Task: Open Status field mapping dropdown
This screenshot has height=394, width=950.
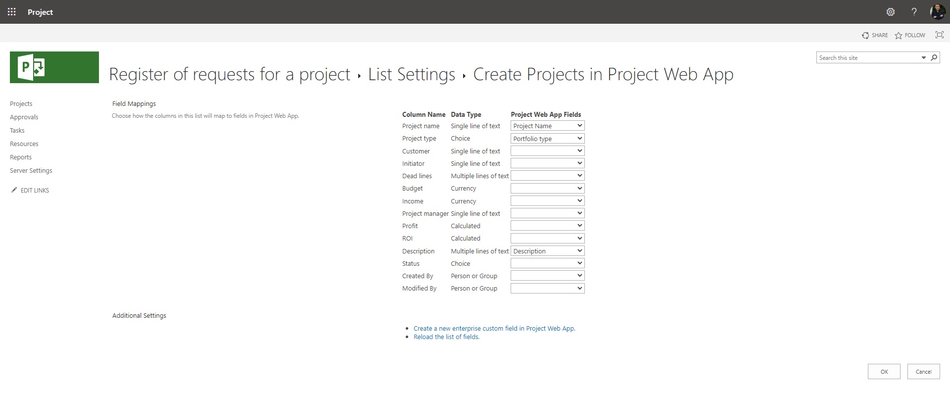Action: (x=547, y=263)
